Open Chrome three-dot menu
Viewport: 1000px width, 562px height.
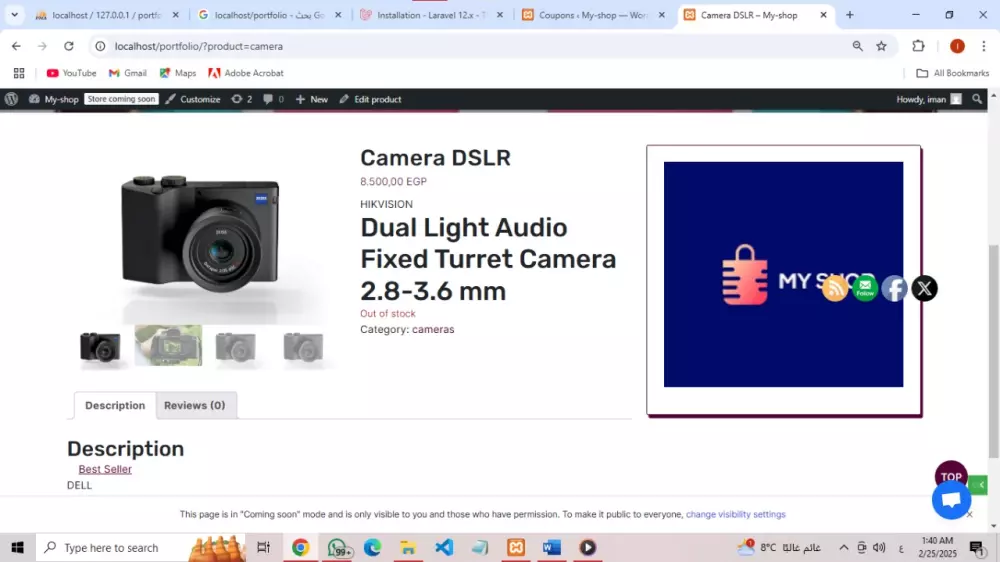983,46
